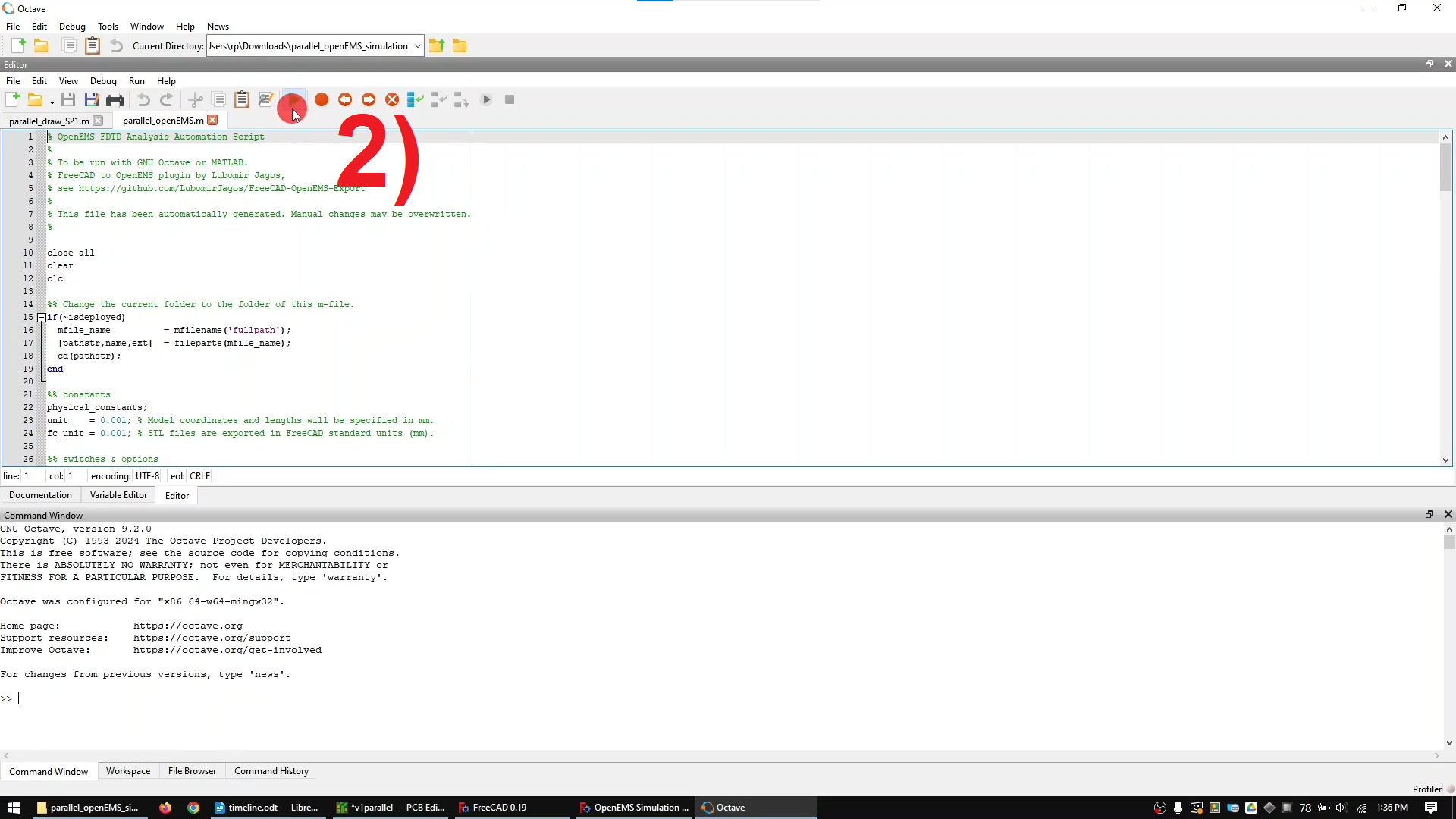1456x819 pixels.
Task: Toggle breakpoint with the orange circle icon
Action: [x=322, y=99]
